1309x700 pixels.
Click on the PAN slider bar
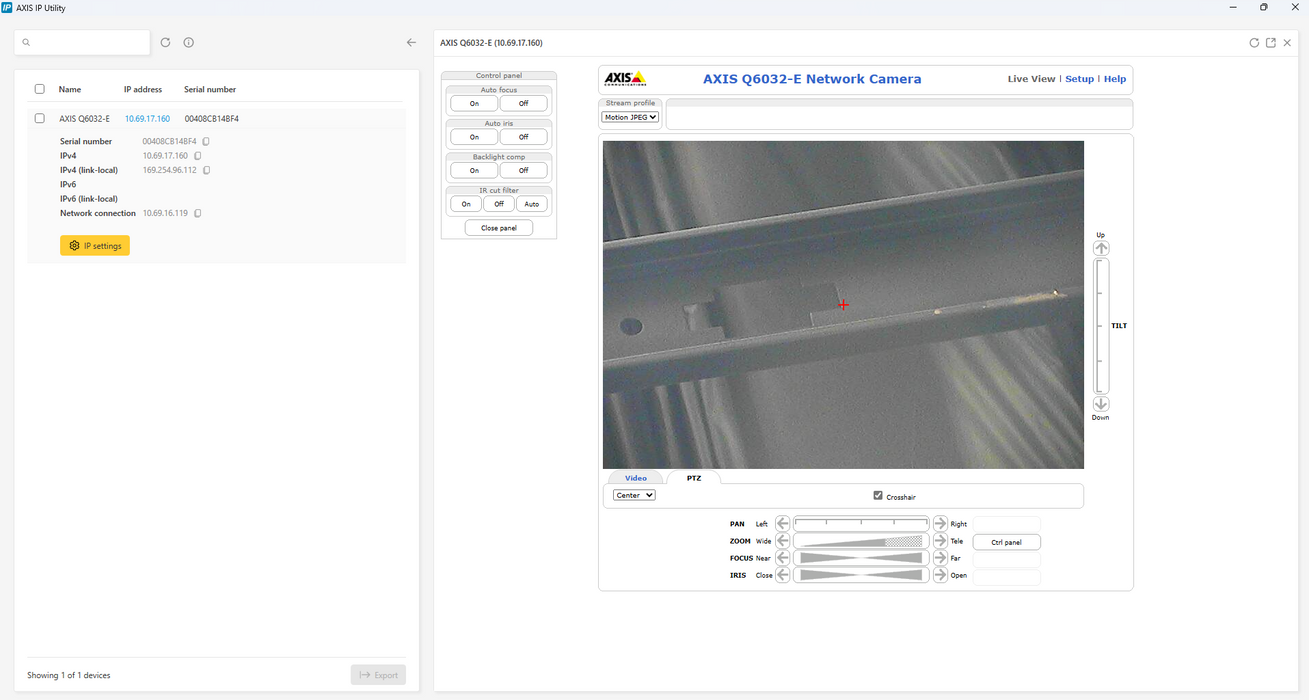(x=861, y=523)
